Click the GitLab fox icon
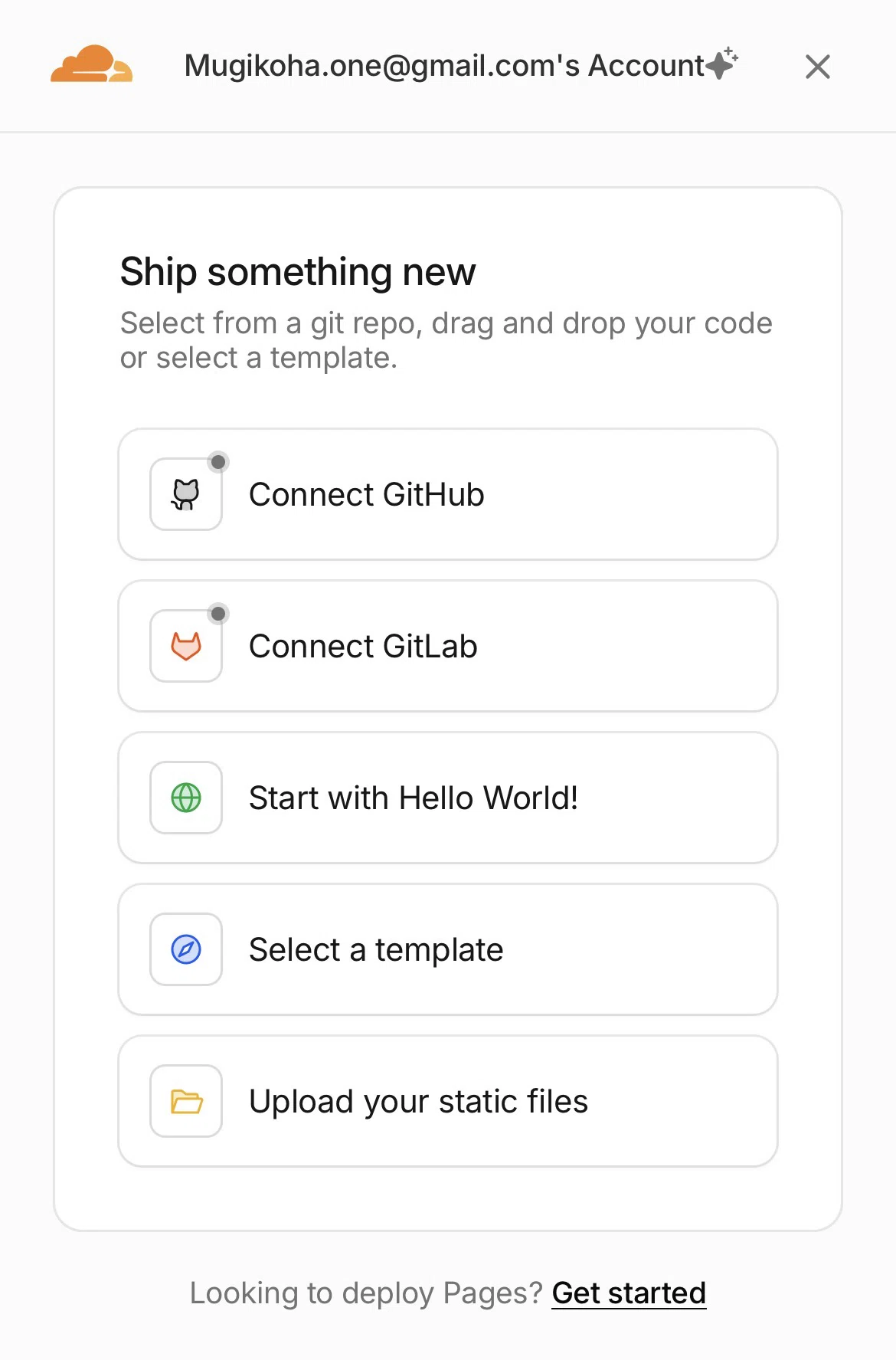Screen dimensions: 896x1360 186,646
